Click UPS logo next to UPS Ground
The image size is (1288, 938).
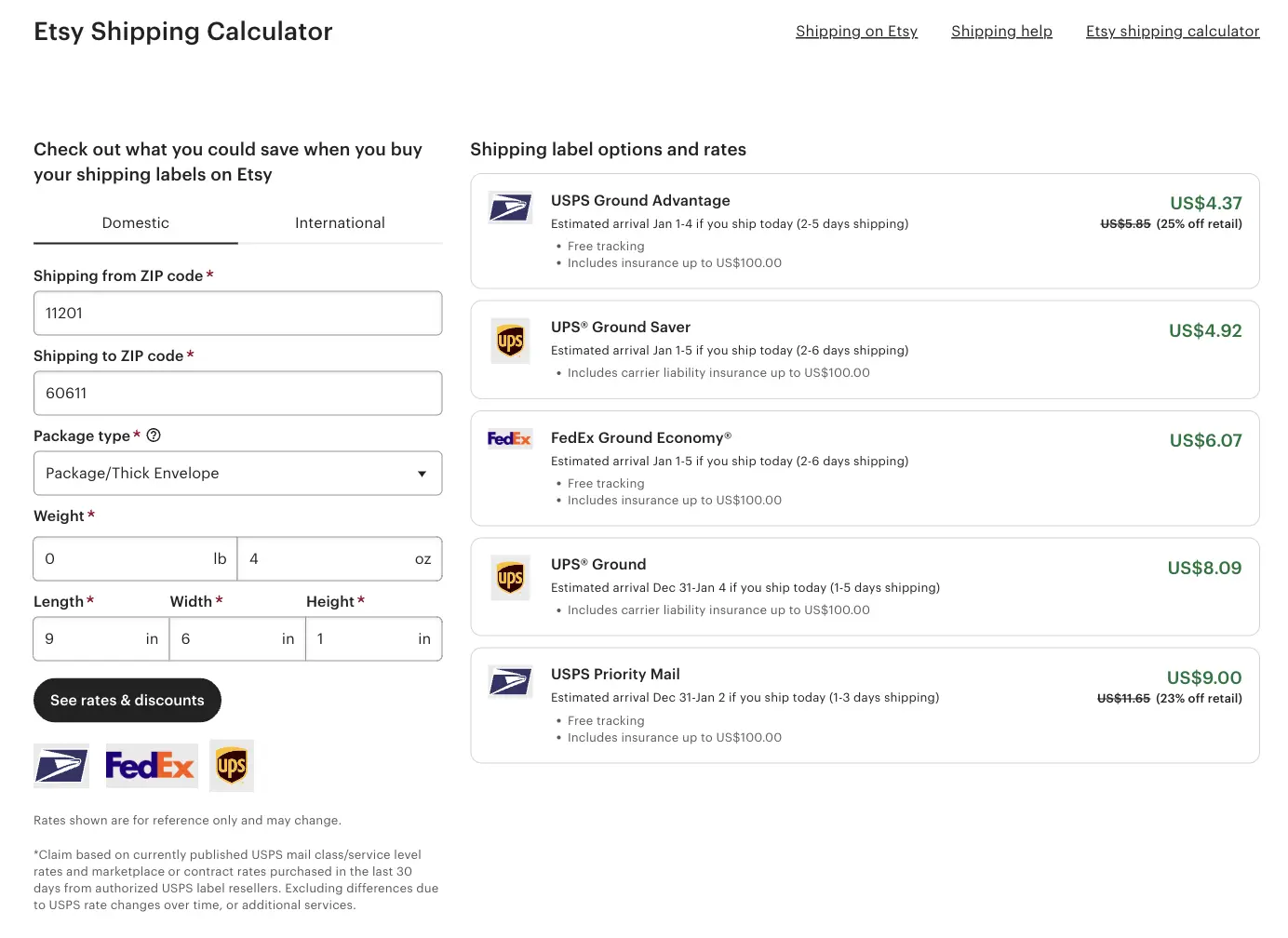510,578
